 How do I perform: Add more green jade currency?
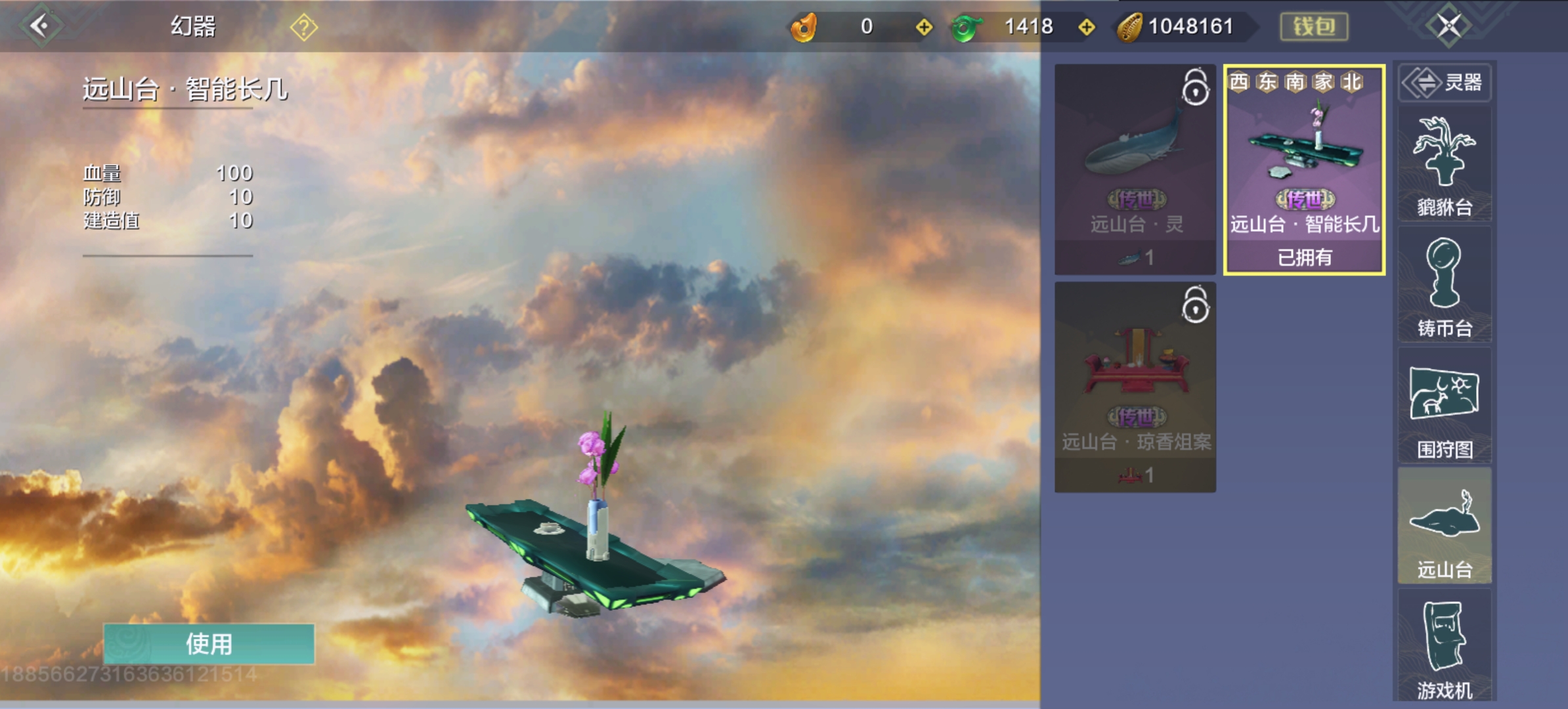pos(1087,27)
